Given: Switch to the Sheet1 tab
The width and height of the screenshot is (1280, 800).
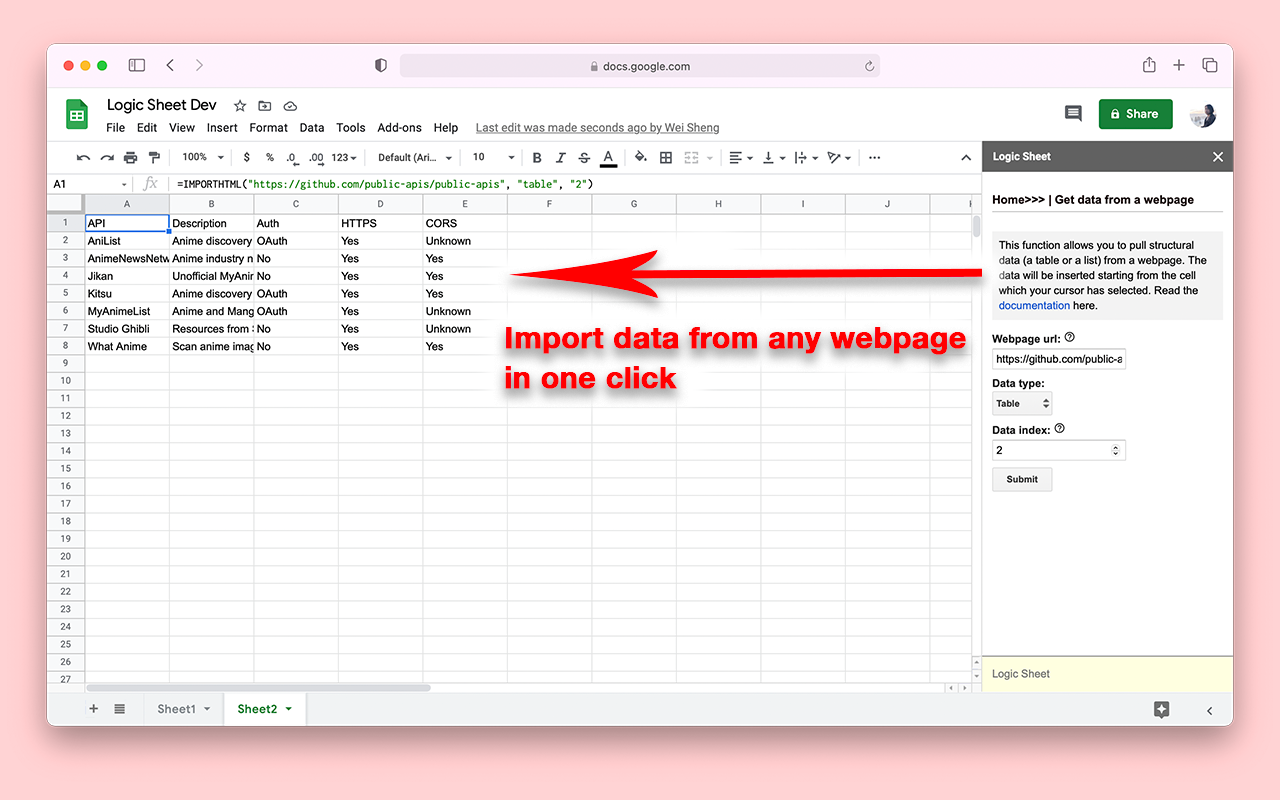Looking at the screenshot, I should 176,709.
